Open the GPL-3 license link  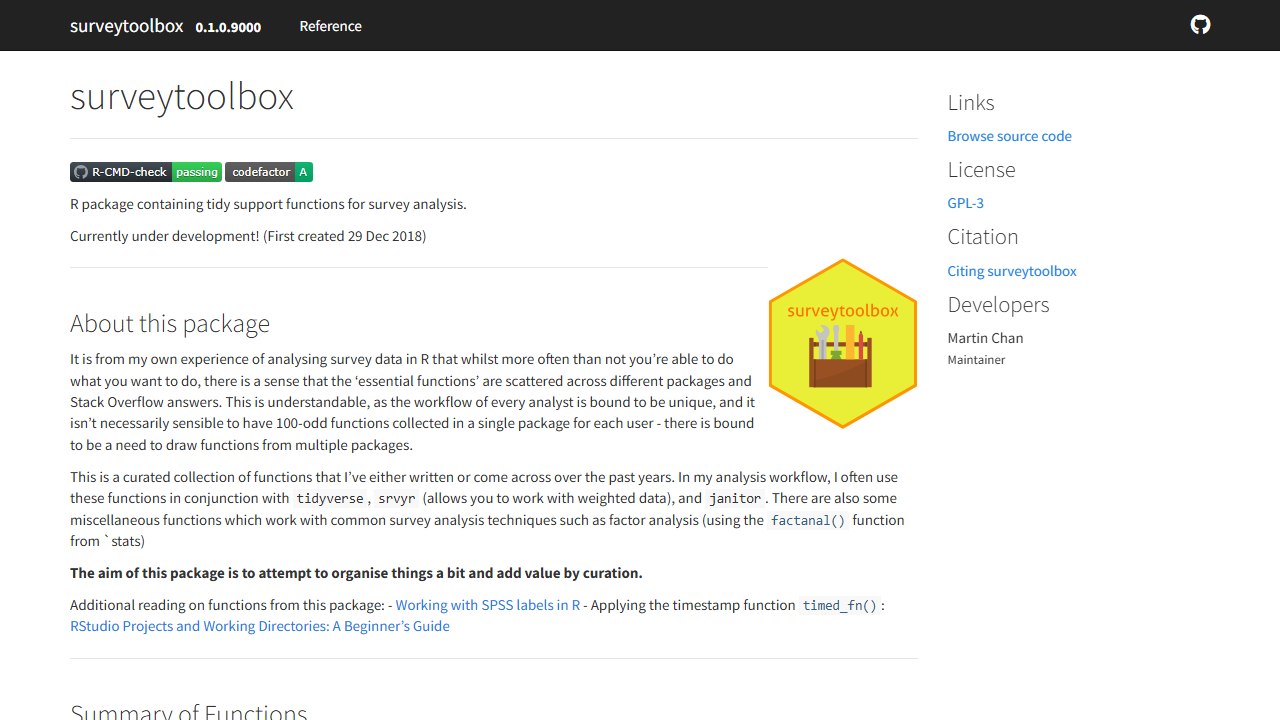[966, 203]
